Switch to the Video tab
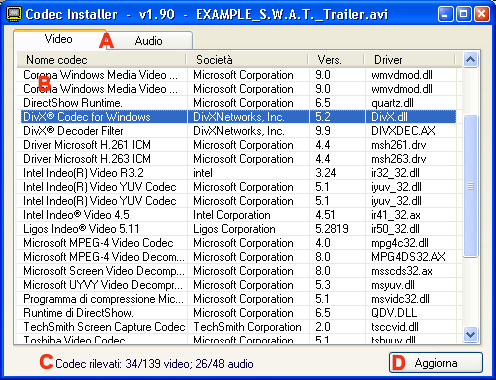Viewport: 496px width, 380px height. 59,39
